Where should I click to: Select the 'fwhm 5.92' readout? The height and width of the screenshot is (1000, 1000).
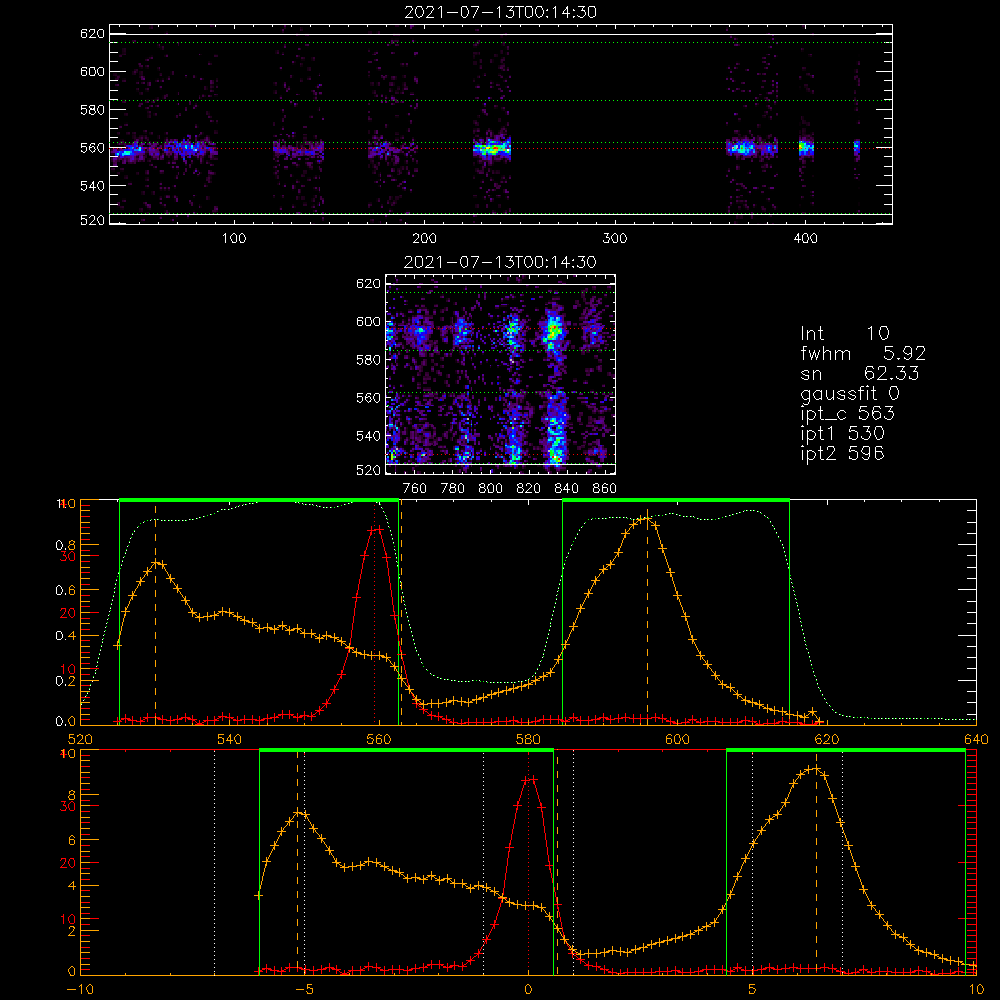click(x=863, y=353)
